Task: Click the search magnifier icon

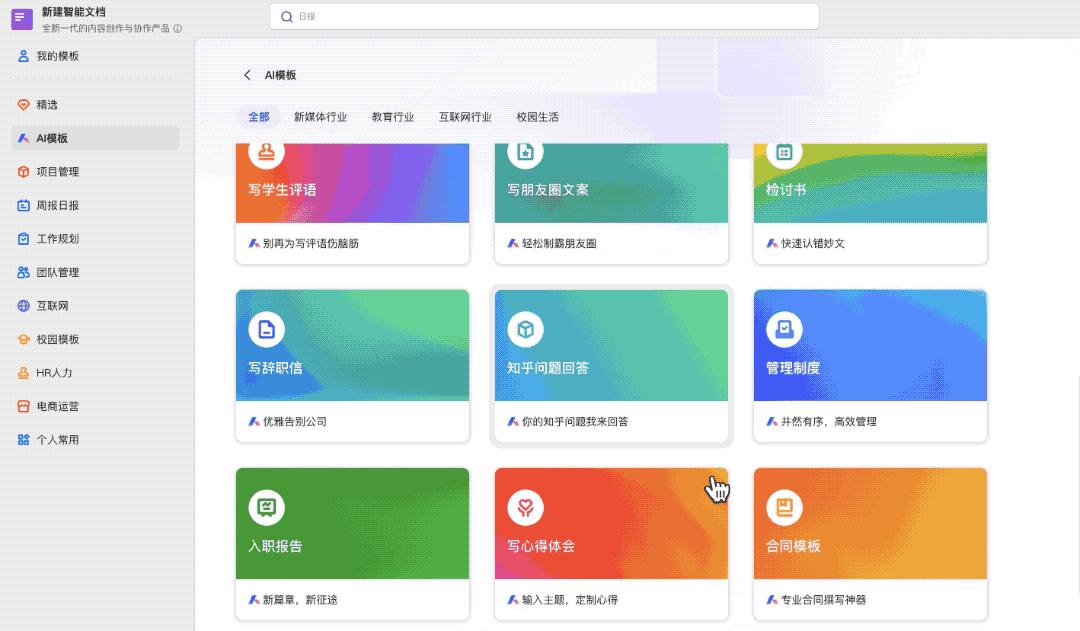Action: [287, 17]
